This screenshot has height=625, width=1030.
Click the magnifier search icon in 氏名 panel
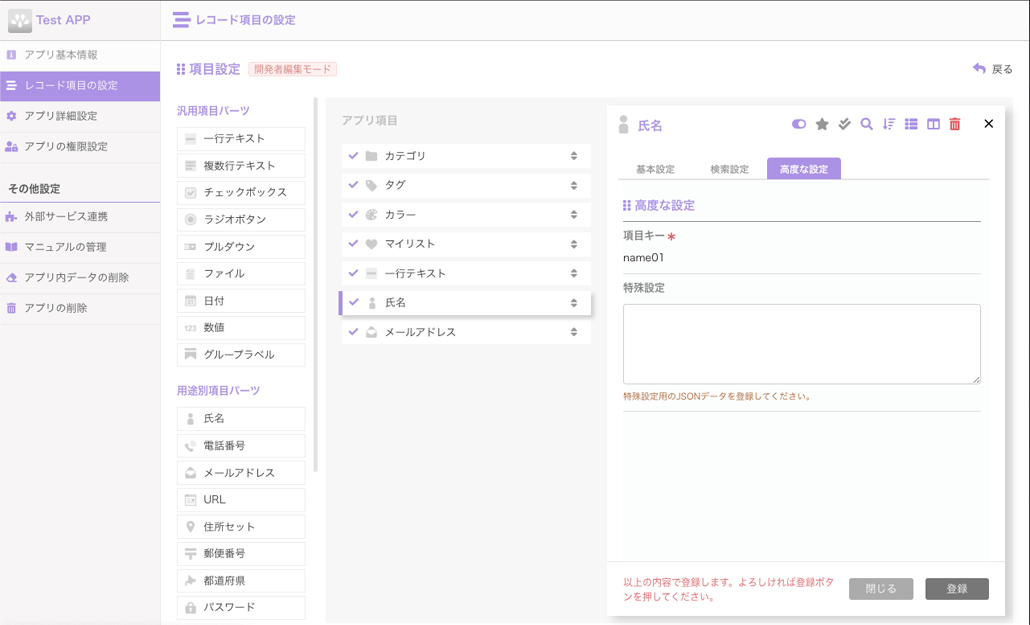click(866, 124)
